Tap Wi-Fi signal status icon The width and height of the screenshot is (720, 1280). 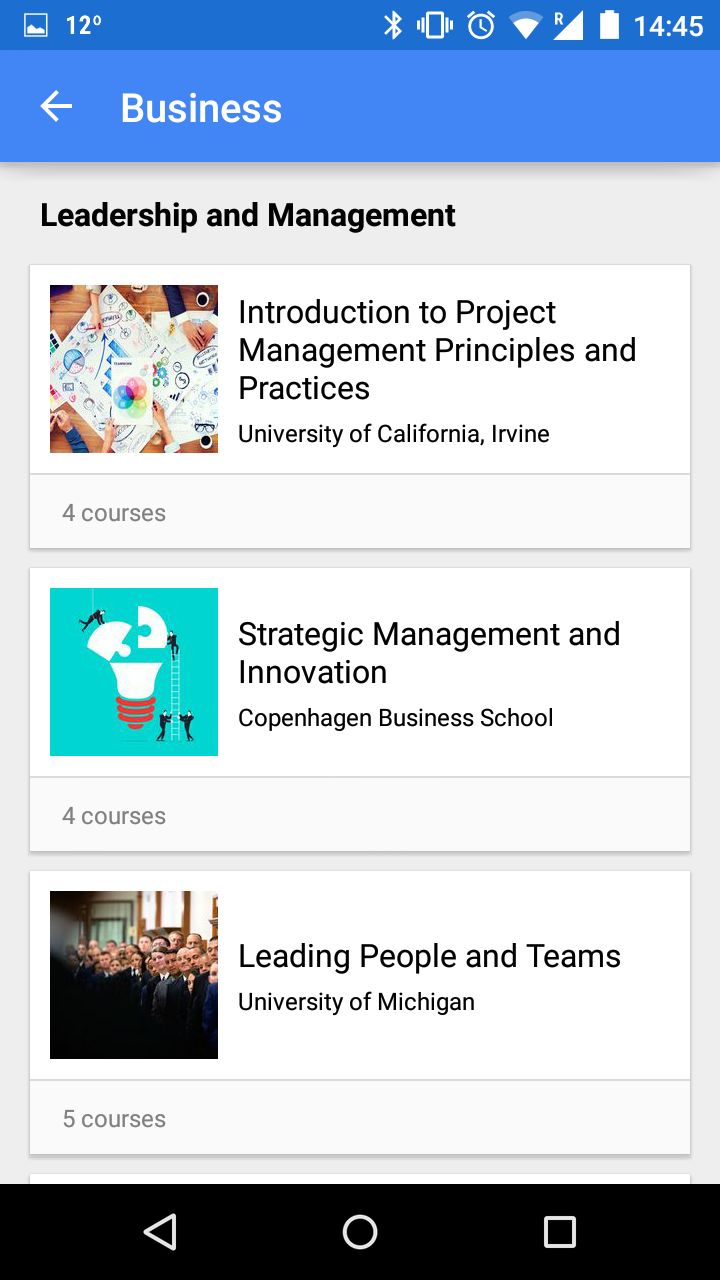[x=525, y=26]
